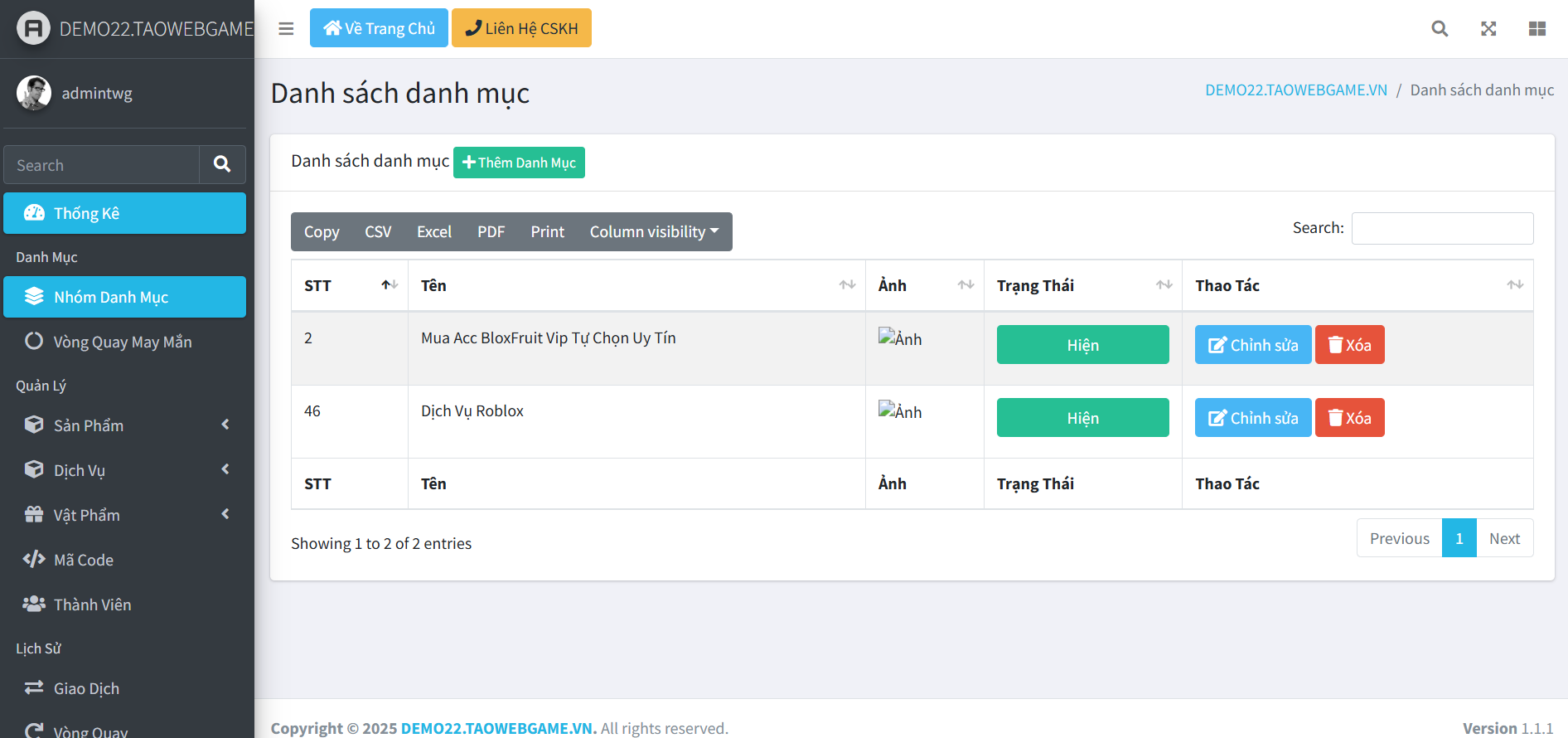Select Nhóm Danh Mục in sidebar
This screenshot has height=738, width=1568.
[x=124, y=297]
